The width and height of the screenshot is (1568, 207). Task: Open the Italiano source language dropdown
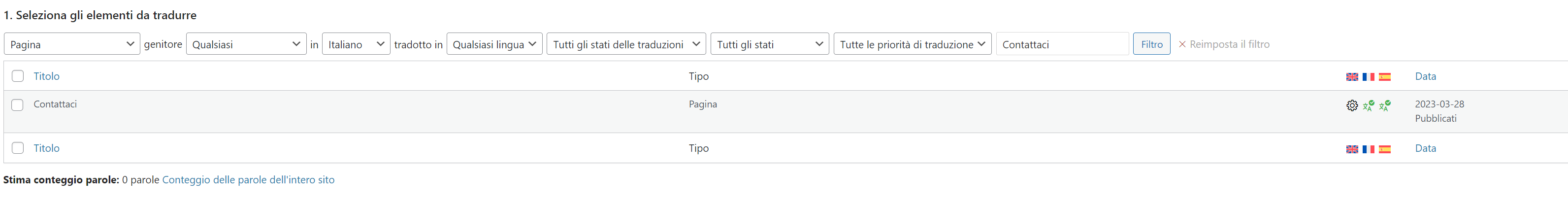(356, 44)
